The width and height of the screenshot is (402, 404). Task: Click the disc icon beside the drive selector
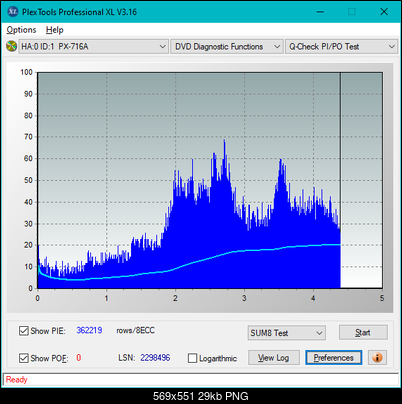12,46
